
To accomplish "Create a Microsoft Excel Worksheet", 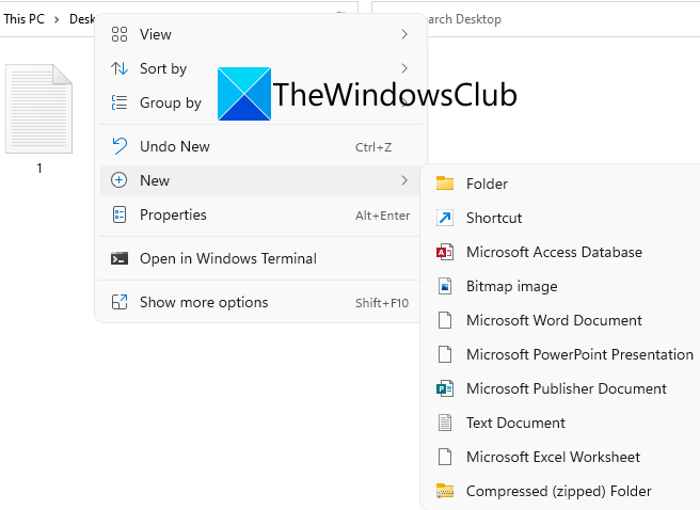I will (562, 457).
